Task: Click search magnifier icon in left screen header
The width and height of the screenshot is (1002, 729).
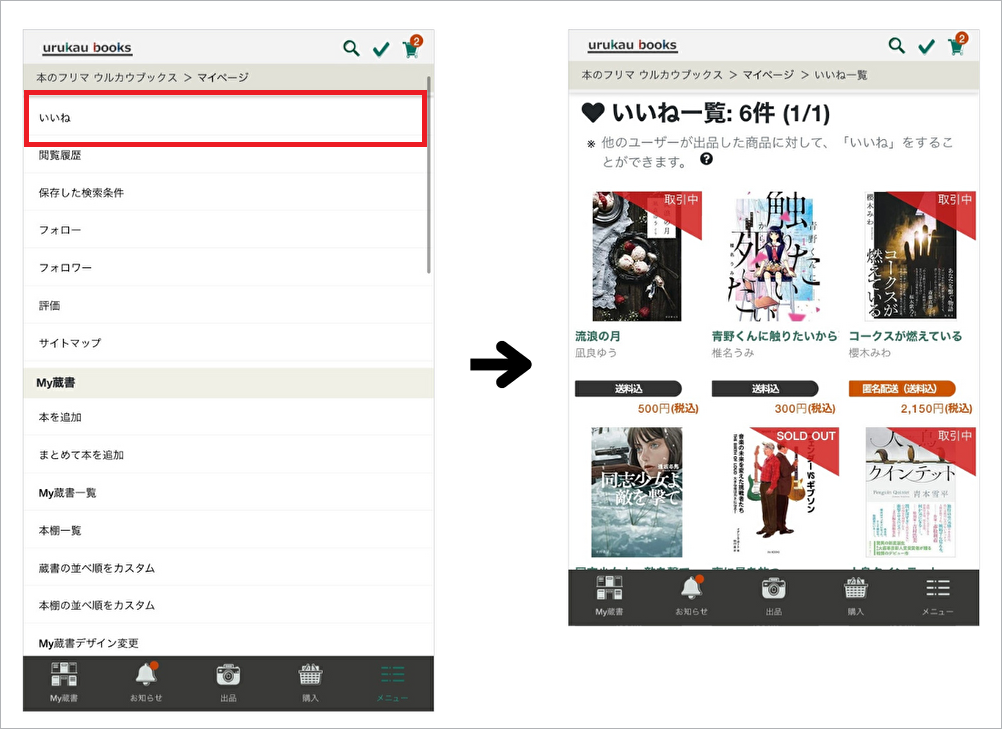Action: [351, 48]
